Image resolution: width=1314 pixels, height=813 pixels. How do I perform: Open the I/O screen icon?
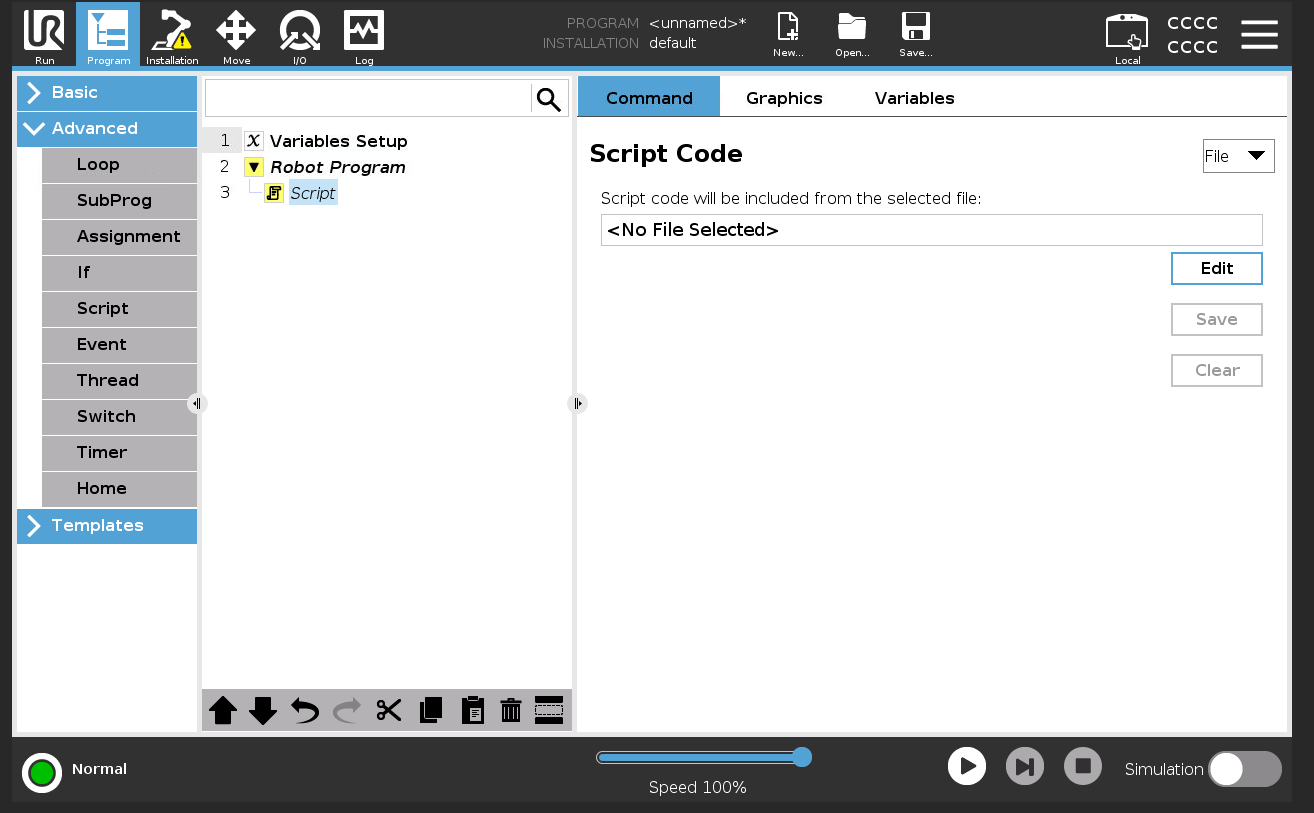300,35
